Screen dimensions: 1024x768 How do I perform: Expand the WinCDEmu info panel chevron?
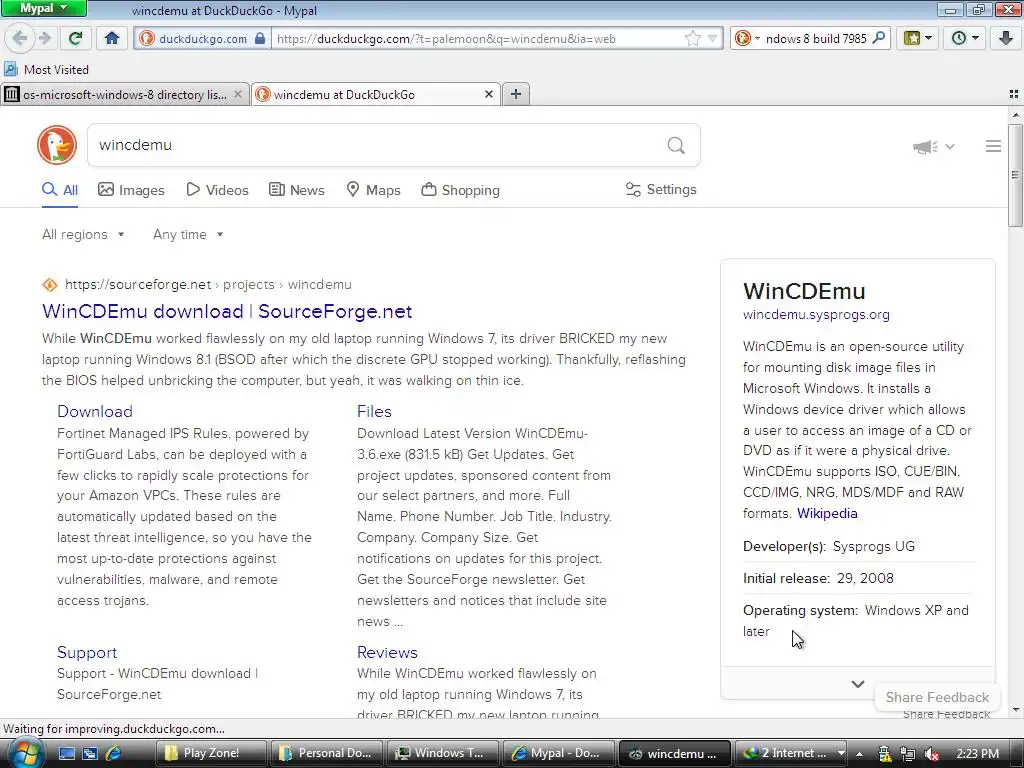point(857,684)
